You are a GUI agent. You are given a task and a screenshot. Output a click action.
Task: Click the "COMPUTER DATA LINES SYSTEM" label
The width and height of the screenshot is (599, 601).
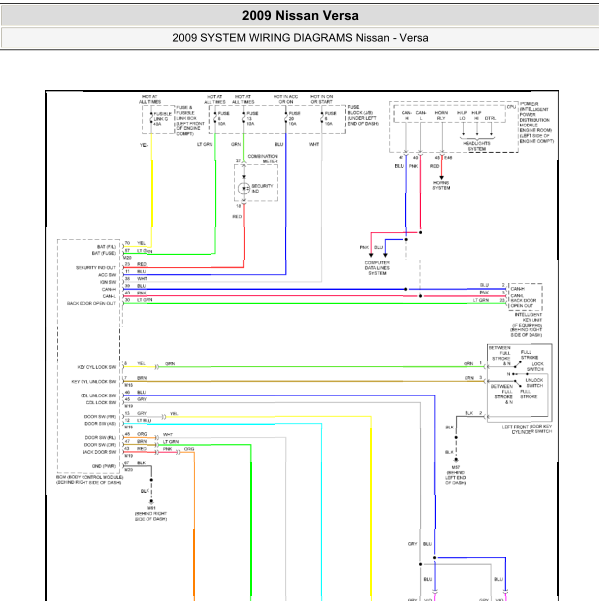coord(377,268)
